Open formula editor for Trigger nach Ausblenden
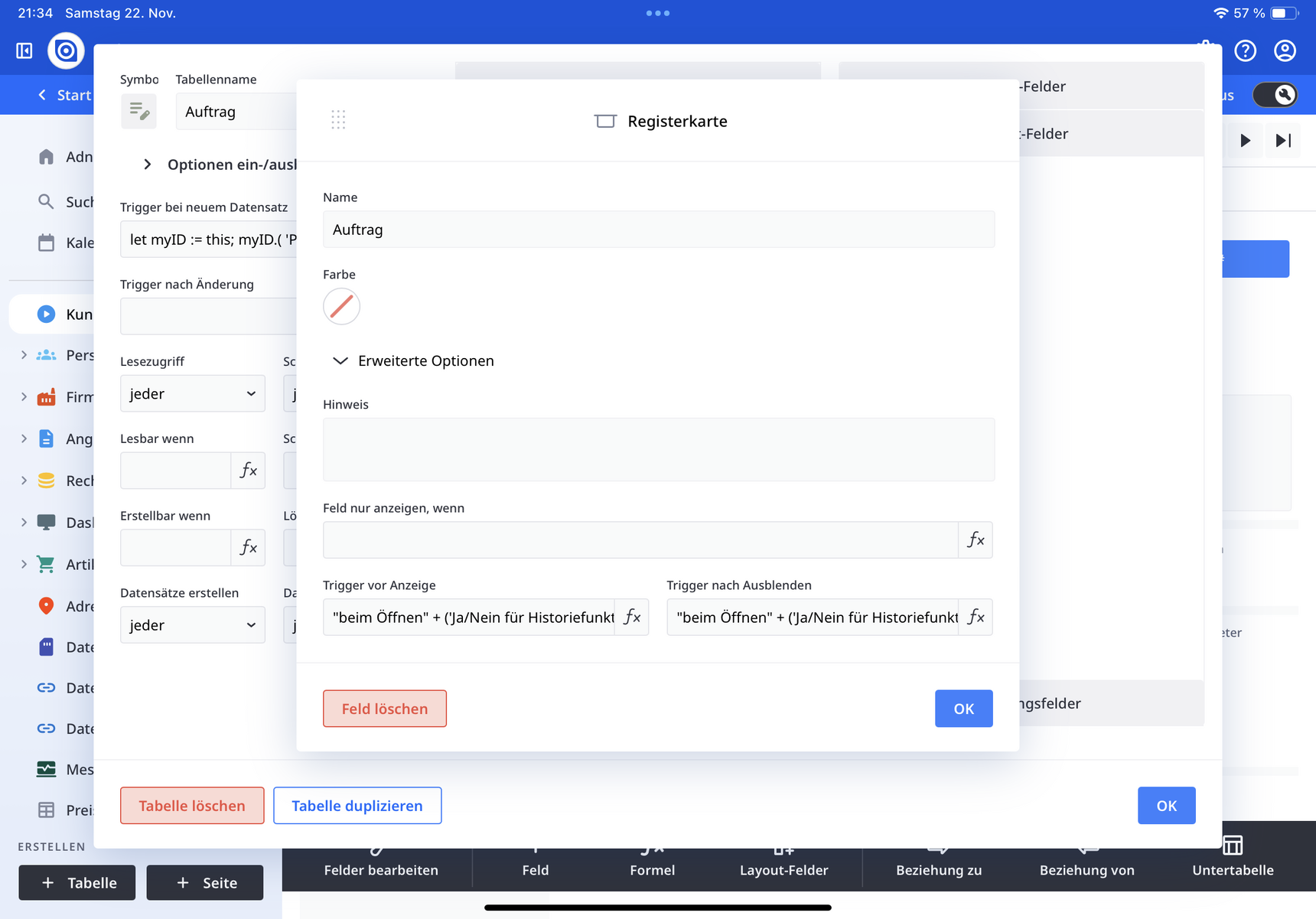 click(976, 617)
